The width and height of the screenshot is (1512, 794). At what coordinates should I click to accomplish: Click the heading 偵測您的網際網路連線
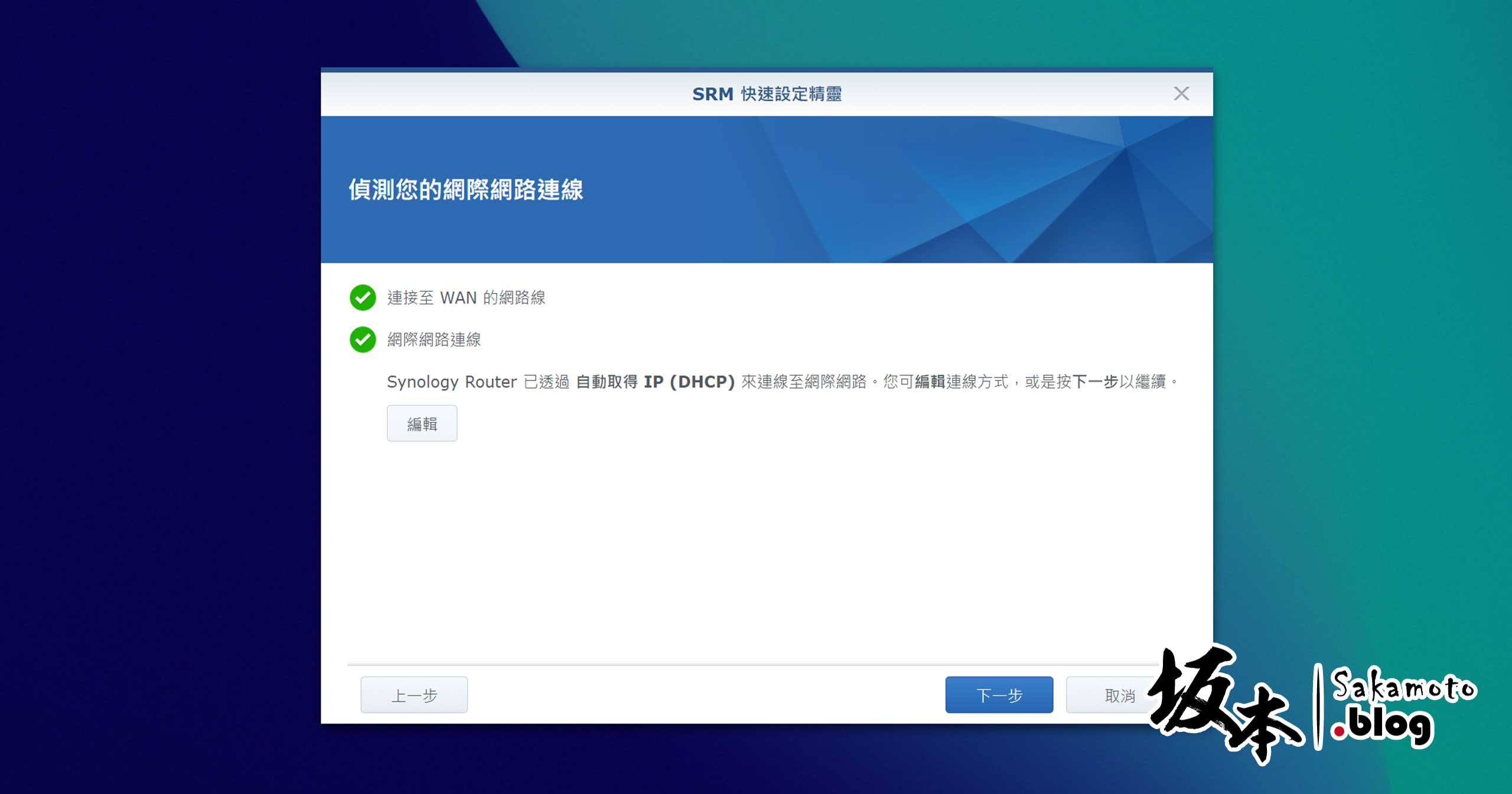click(x=465, y=190)
